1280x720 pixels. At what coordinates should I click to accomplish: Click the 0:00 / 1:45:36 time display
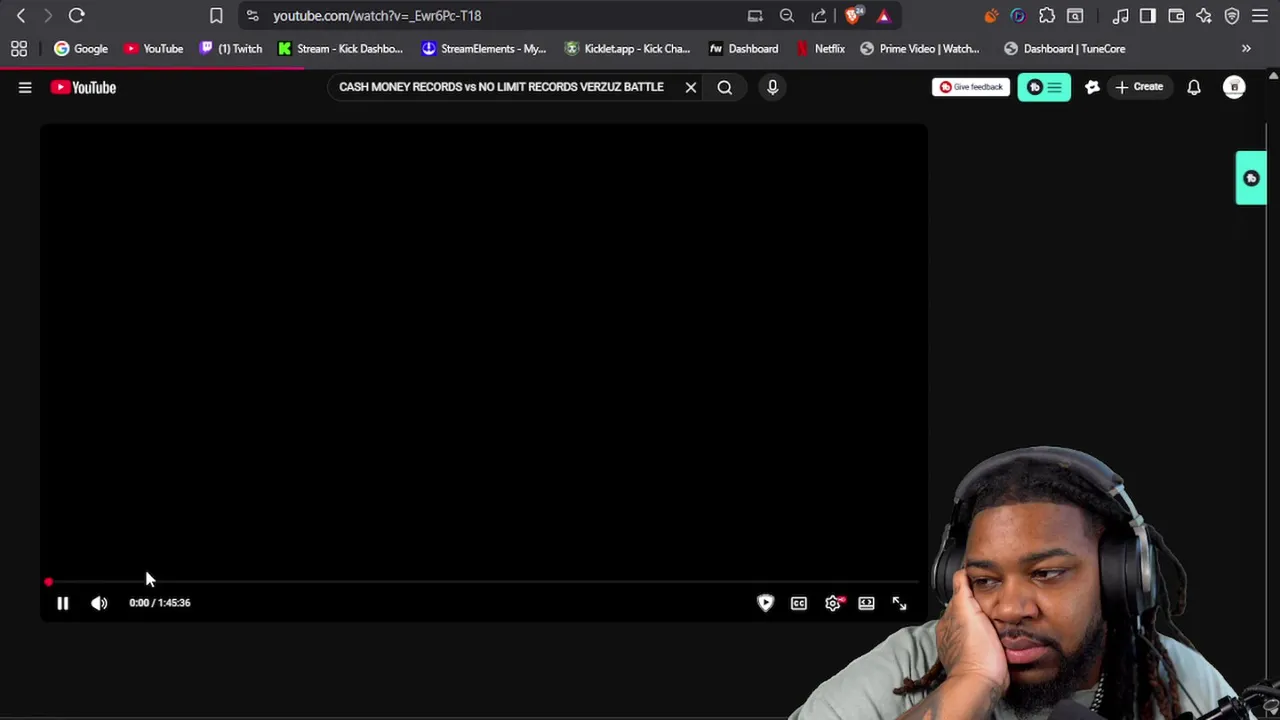(x=160, y=603)
